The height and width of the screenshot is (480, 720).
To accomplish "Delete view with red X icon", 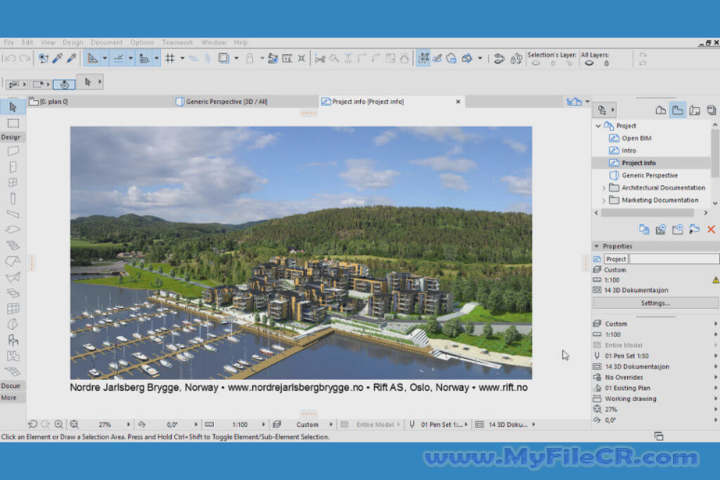I will click(x=711, y=229).
